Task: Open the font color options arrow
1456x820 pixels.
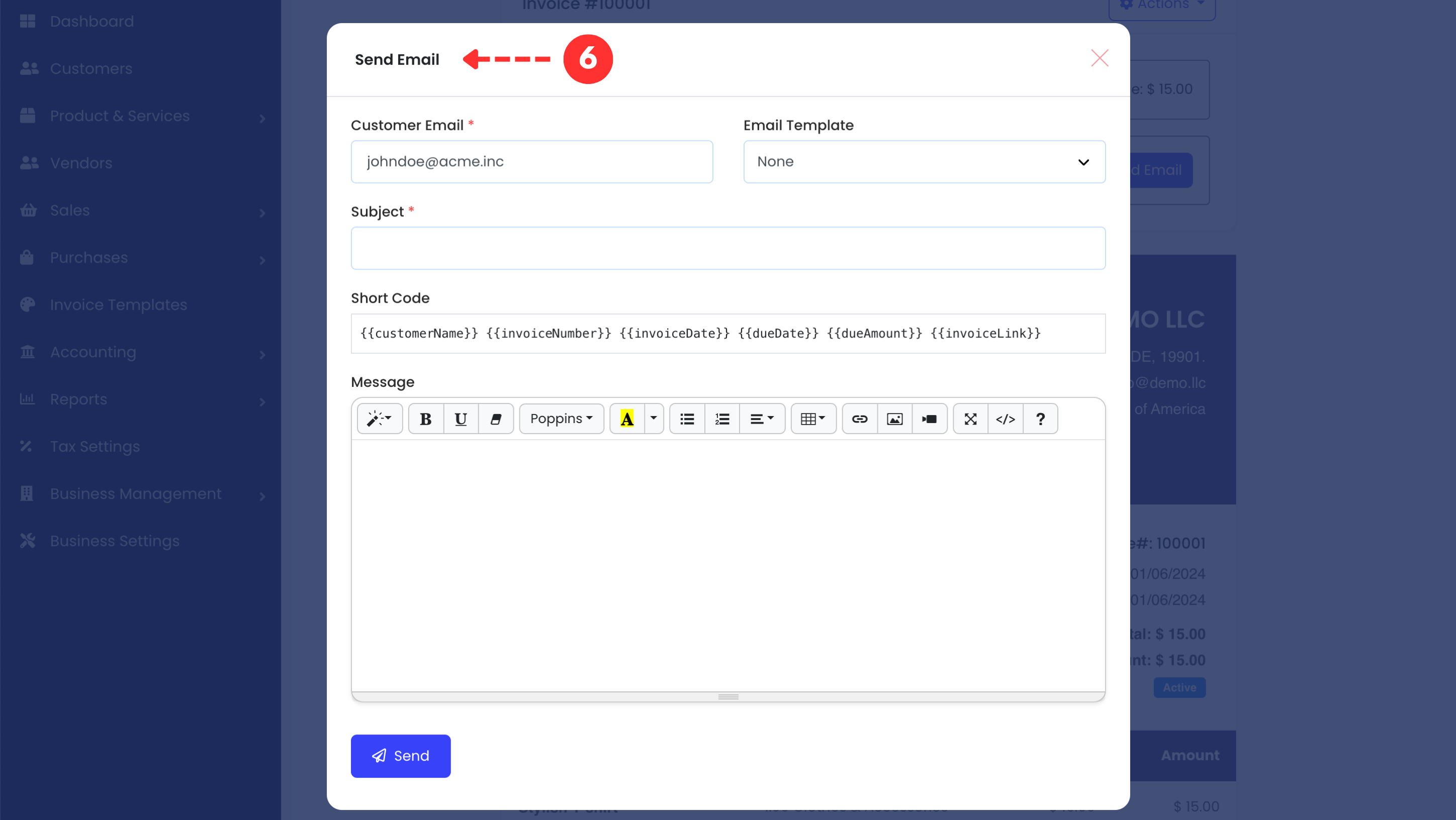Action: 654,419
